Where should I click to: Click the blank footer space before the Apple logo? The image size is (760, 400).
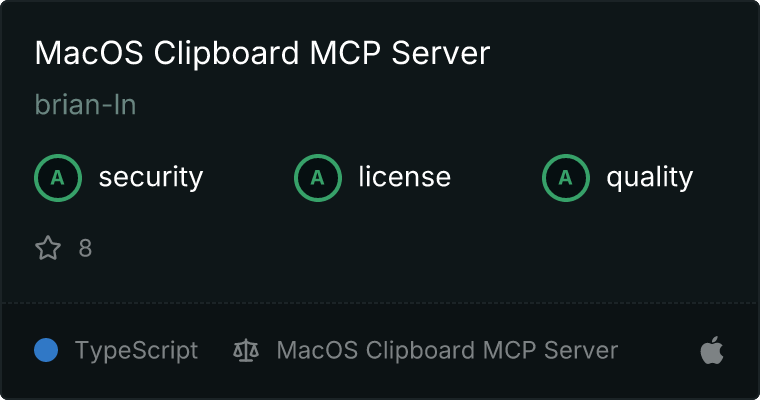(659, 350)
